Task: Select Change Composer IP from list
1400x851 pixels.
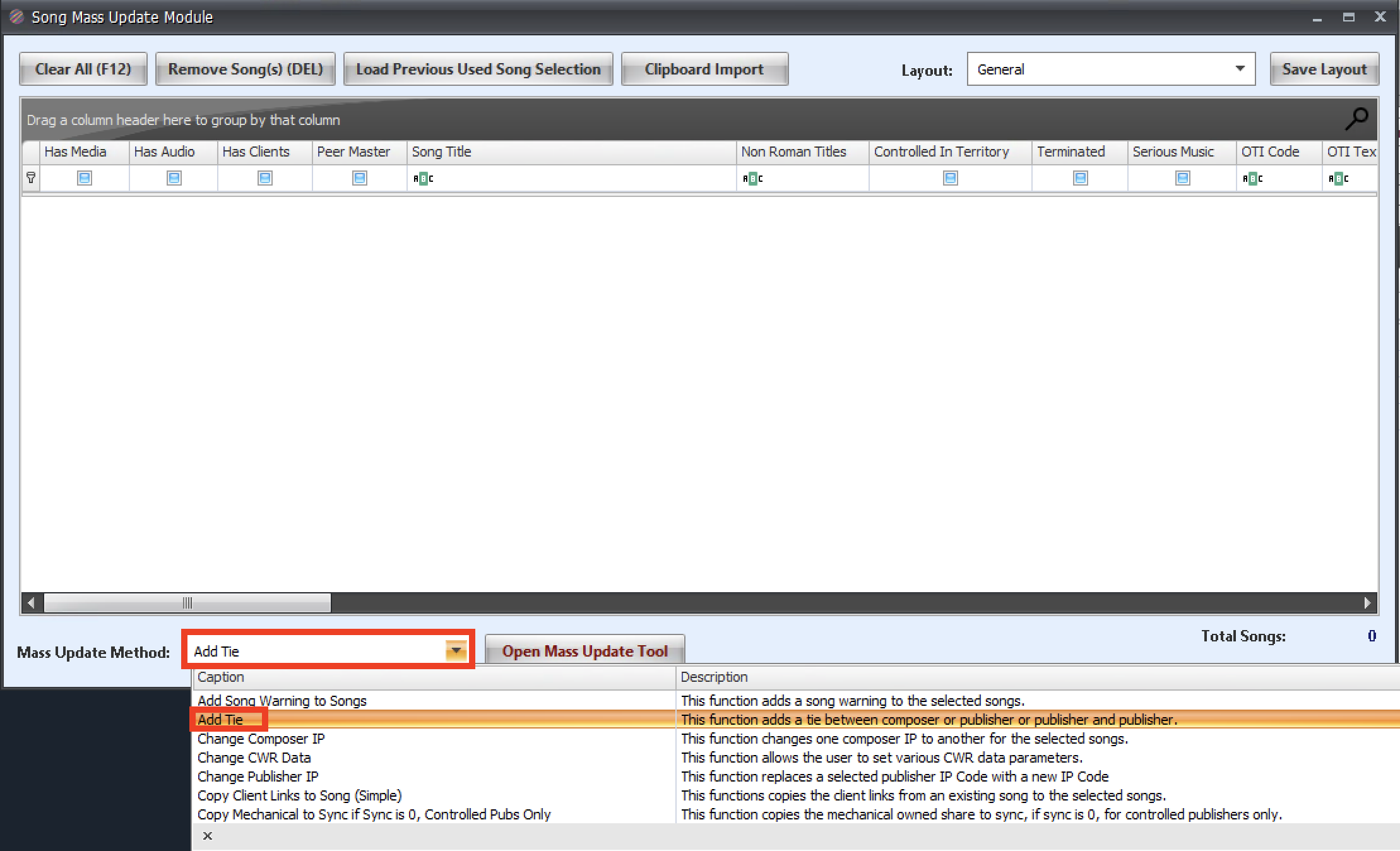Action: 261,739
